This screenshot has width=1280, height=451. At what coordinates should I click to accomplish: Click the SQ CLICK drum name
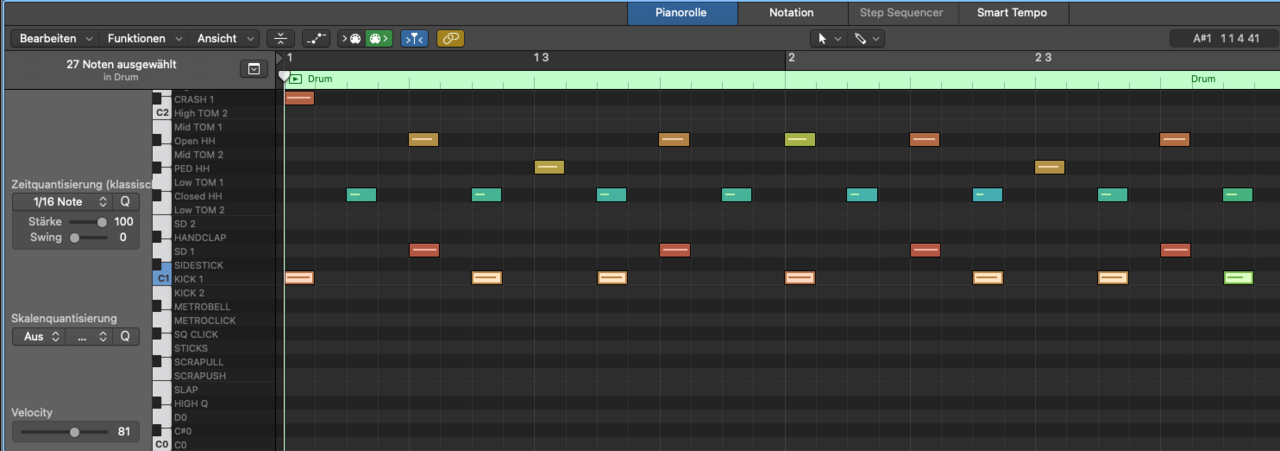click(196, 334)
